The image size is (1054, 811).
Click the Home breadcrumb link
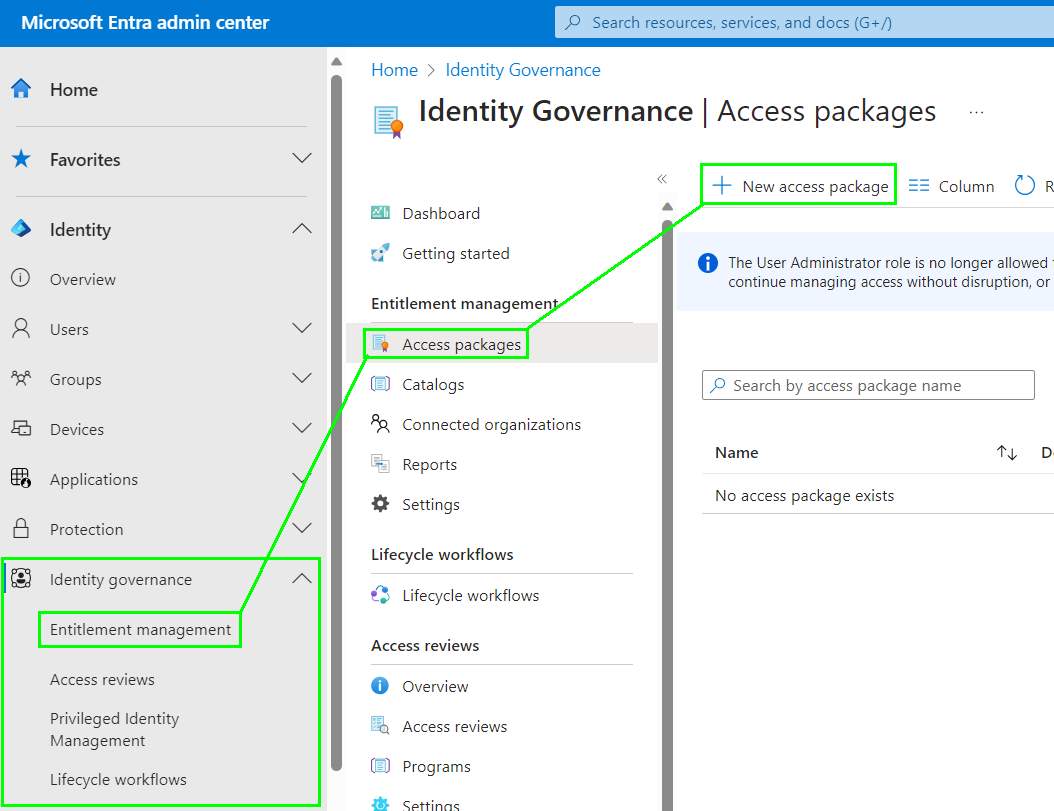394,70
